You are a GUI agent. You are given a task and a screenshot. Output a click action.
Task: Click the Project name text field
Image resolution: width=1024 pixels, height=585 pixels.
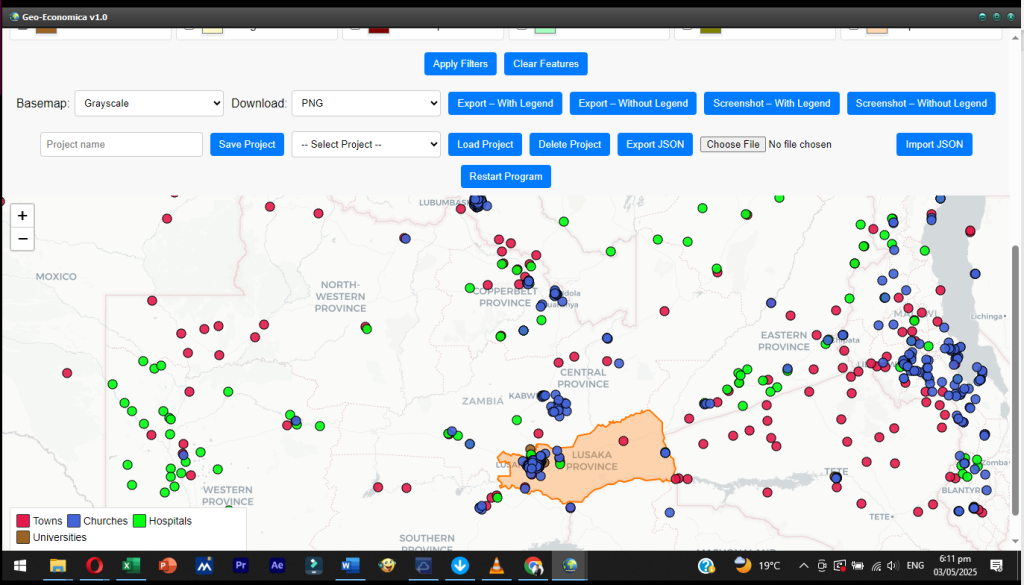pyautogui.click(x=121, y=144)
